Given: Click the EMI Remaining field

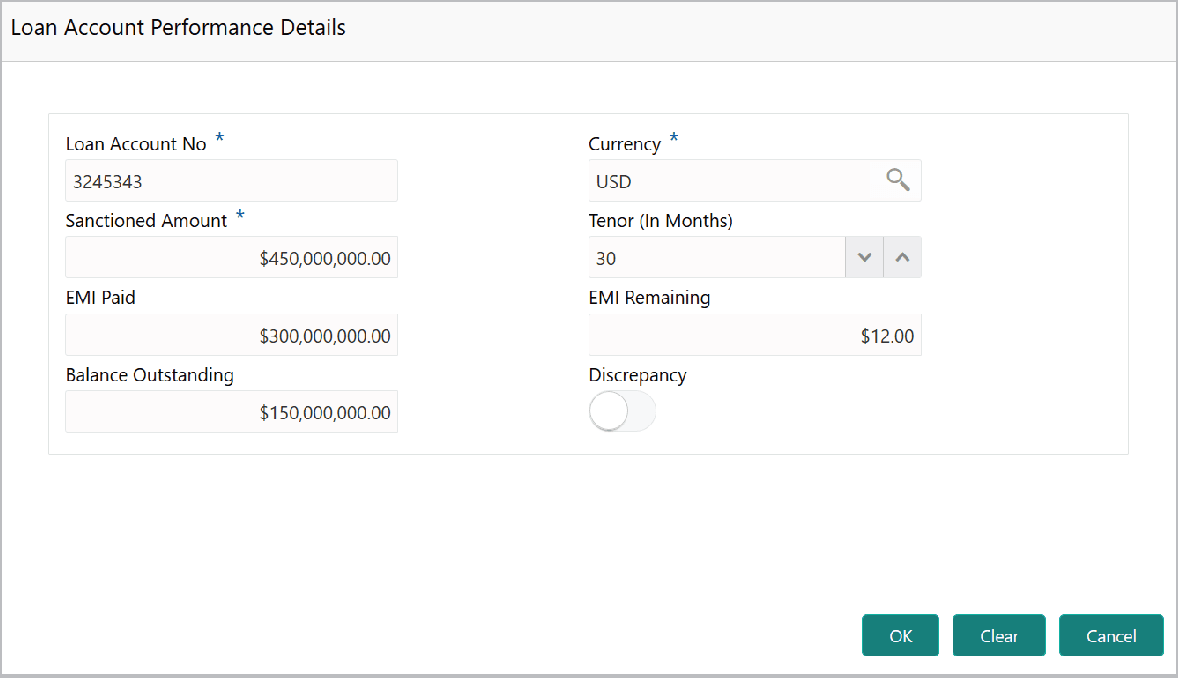Looking at the screenshot, I should coord(754,334).
